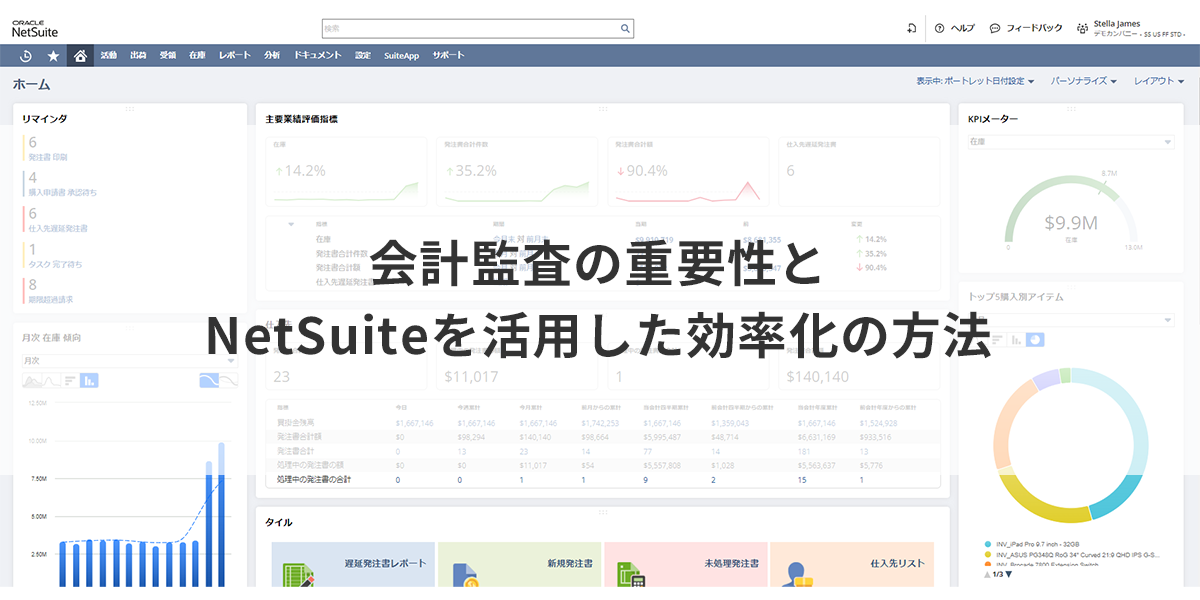Click the 未処理発注書 tile icon
The image size is (1200, 600).
[632, 576]
